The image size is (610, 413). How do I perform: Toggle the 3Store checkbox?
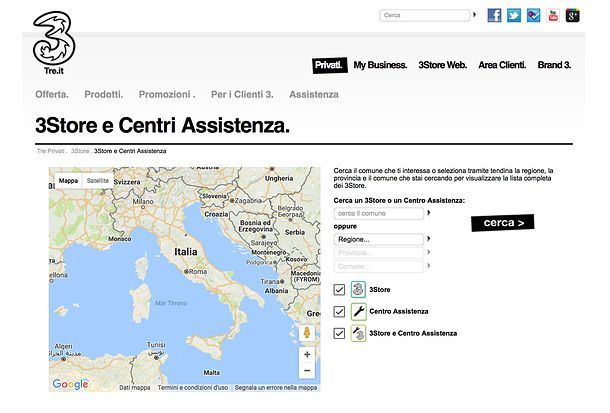pos(339,290)
